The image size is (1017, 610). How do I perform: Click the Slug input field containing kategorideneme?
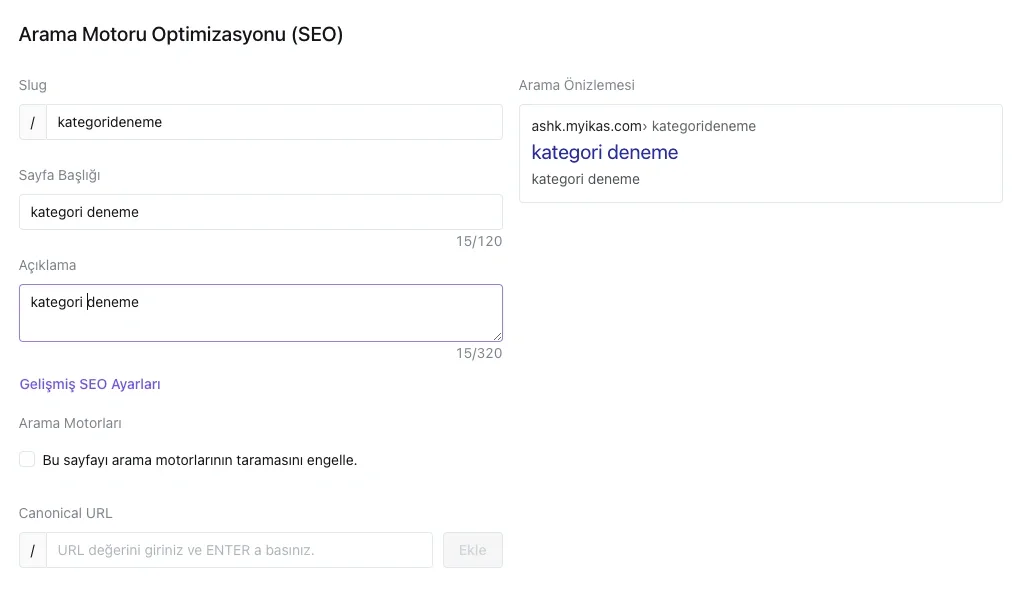click(x=274, y=122)
